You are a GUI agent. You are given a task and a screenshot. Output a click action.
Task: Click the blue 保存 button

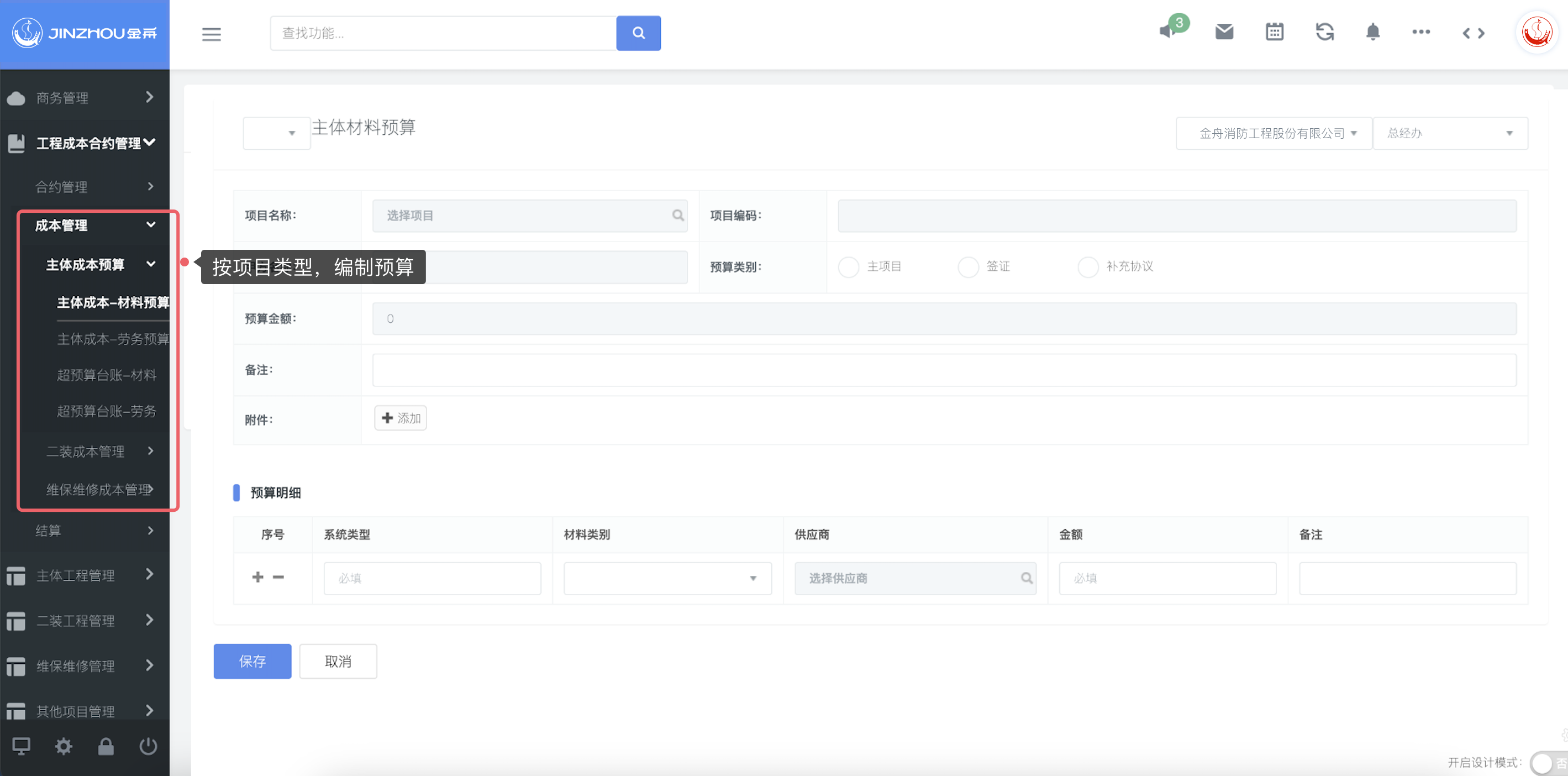click(252, 662)
